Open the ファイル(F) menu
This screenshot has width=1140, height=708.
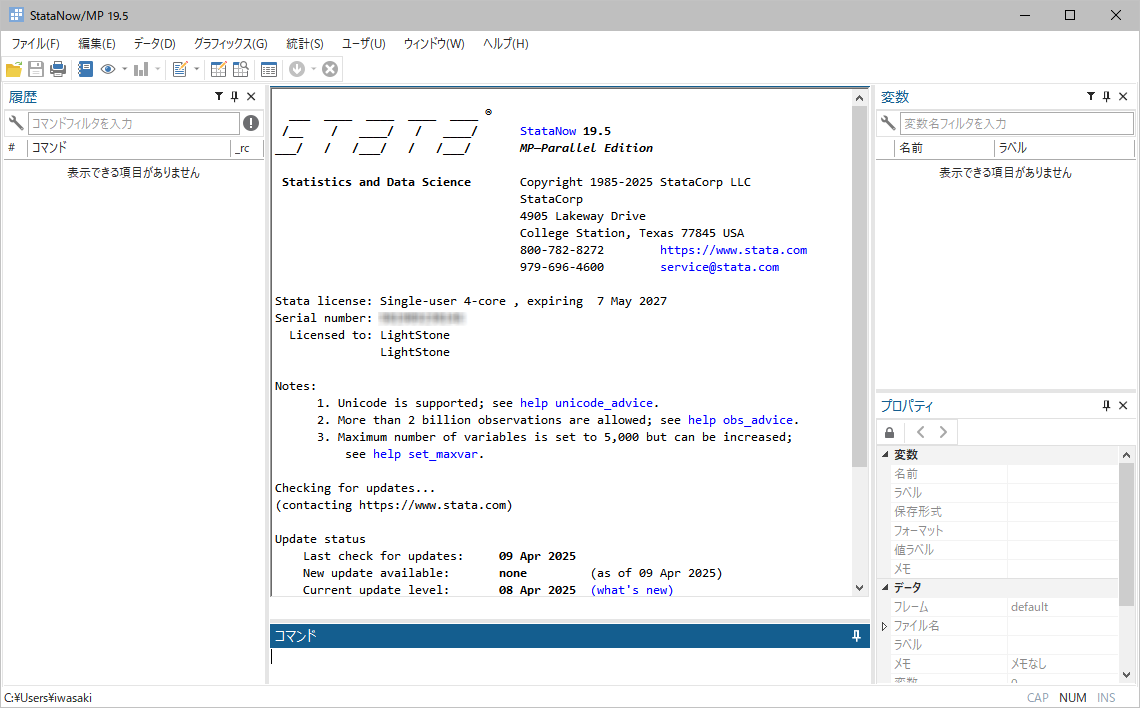[x=36, y=44]
